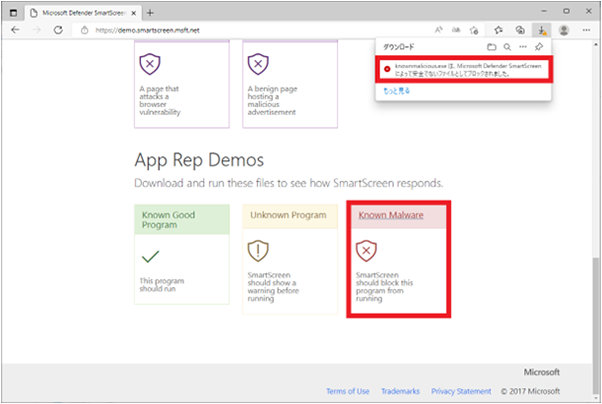The image size is (602, 404).
Task: Pin the downloads panel
Action: pos(539,47)
